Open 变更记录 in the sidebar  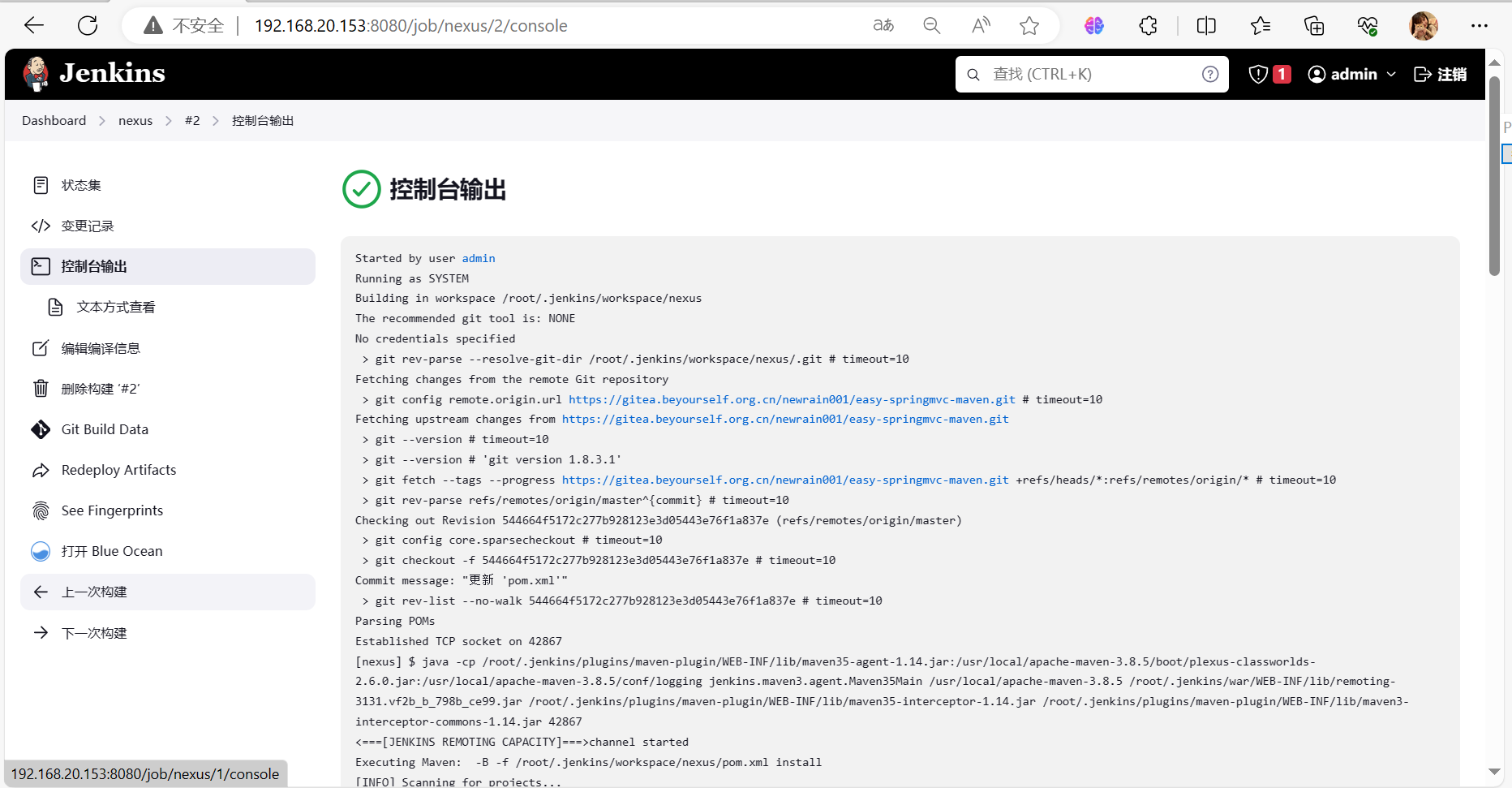[168, 226]
